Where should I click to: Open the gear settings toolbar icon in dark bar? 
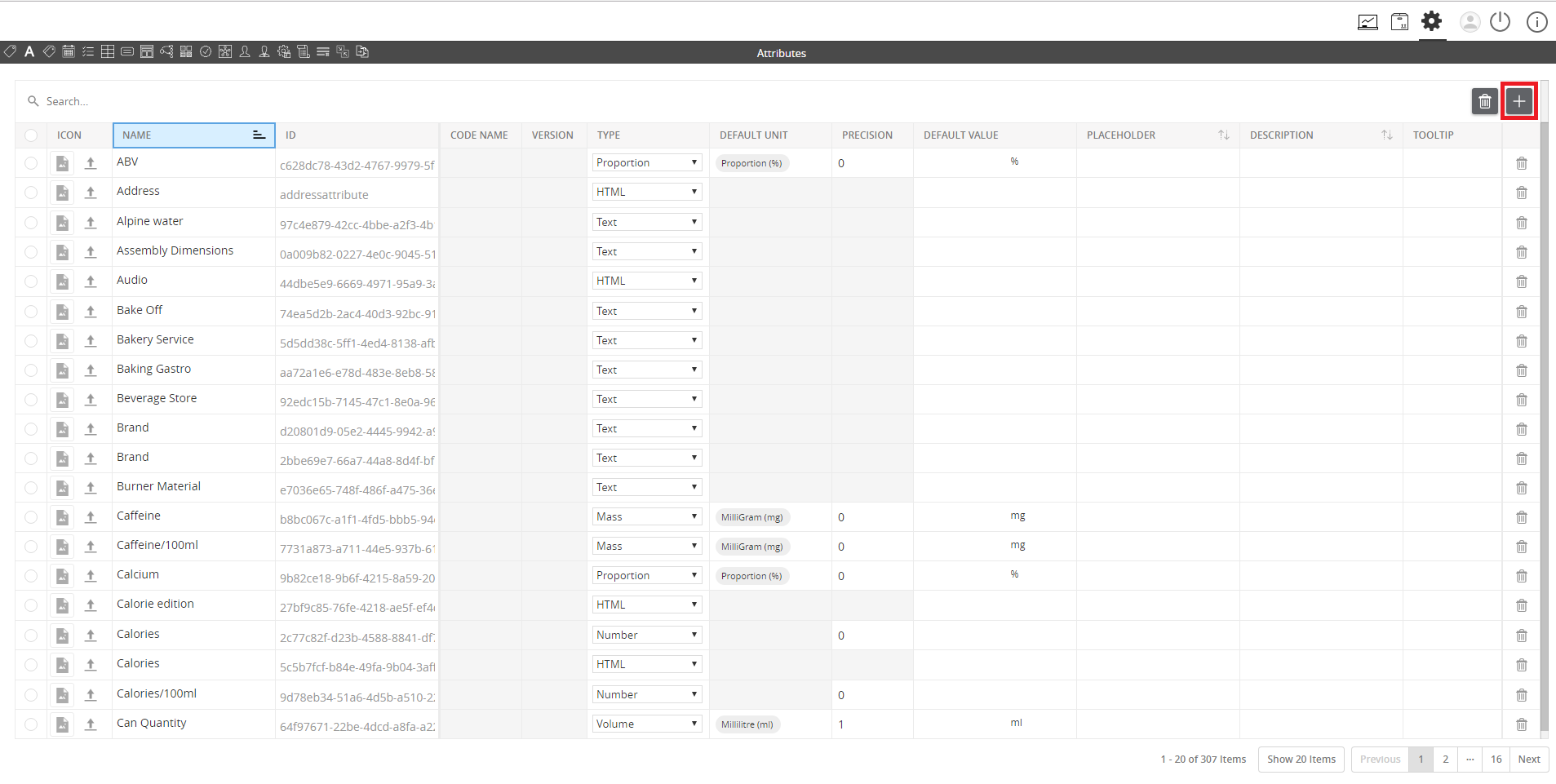point(284,51)
